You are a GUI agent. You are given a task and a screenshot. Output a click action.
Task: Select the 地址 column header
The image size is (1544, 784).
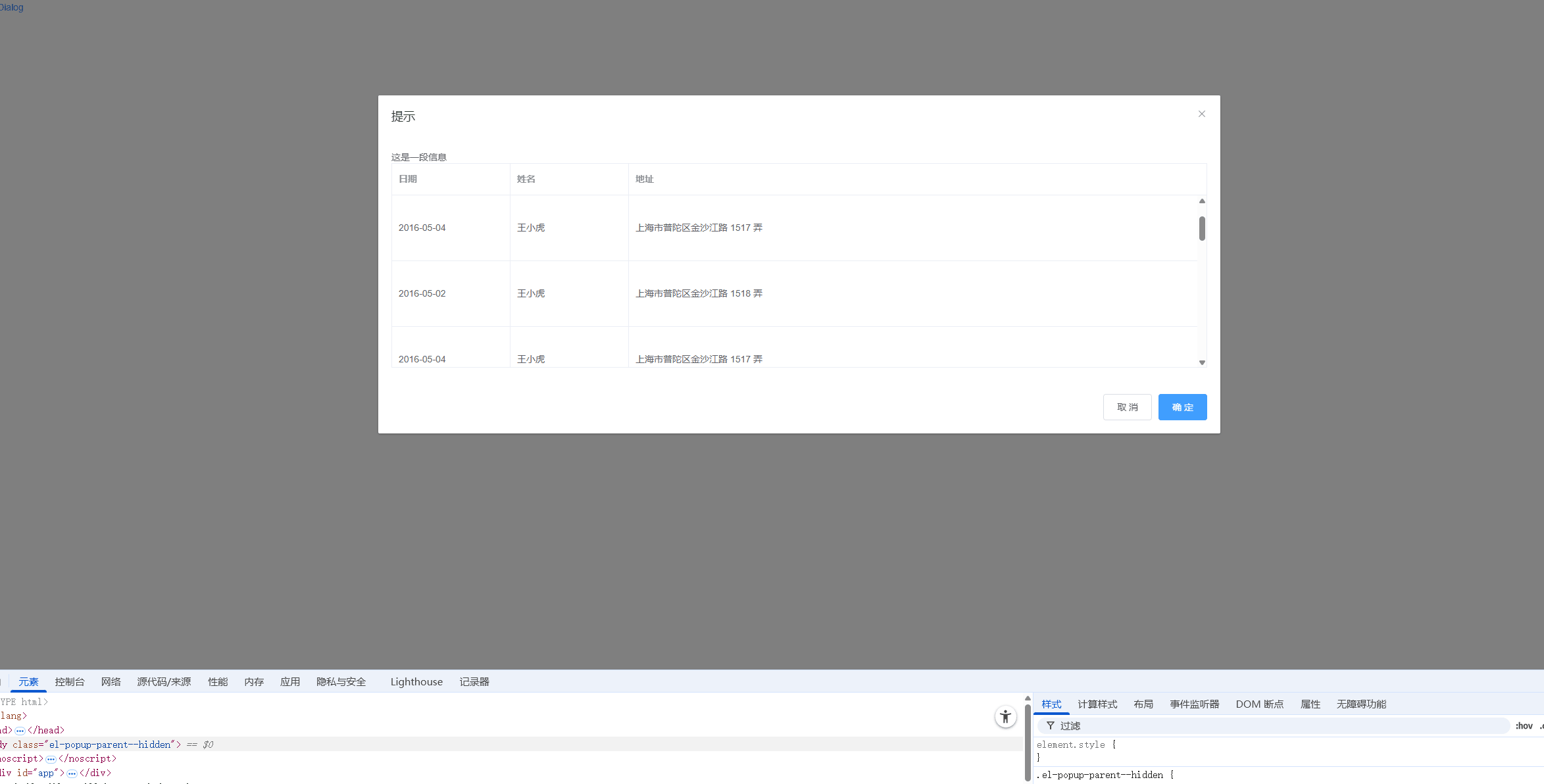click(x=917, y=179)
